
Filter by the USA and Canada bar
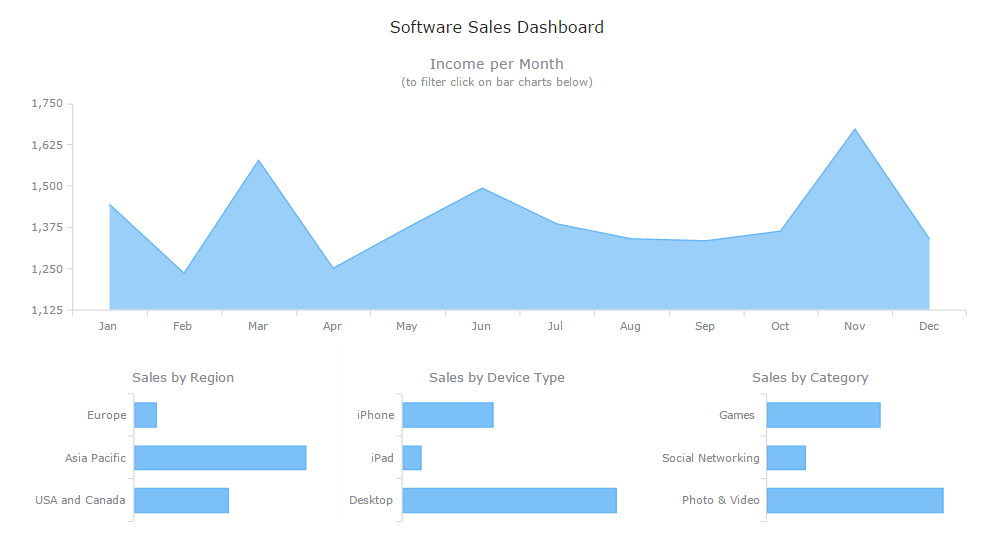click(181, 500)
